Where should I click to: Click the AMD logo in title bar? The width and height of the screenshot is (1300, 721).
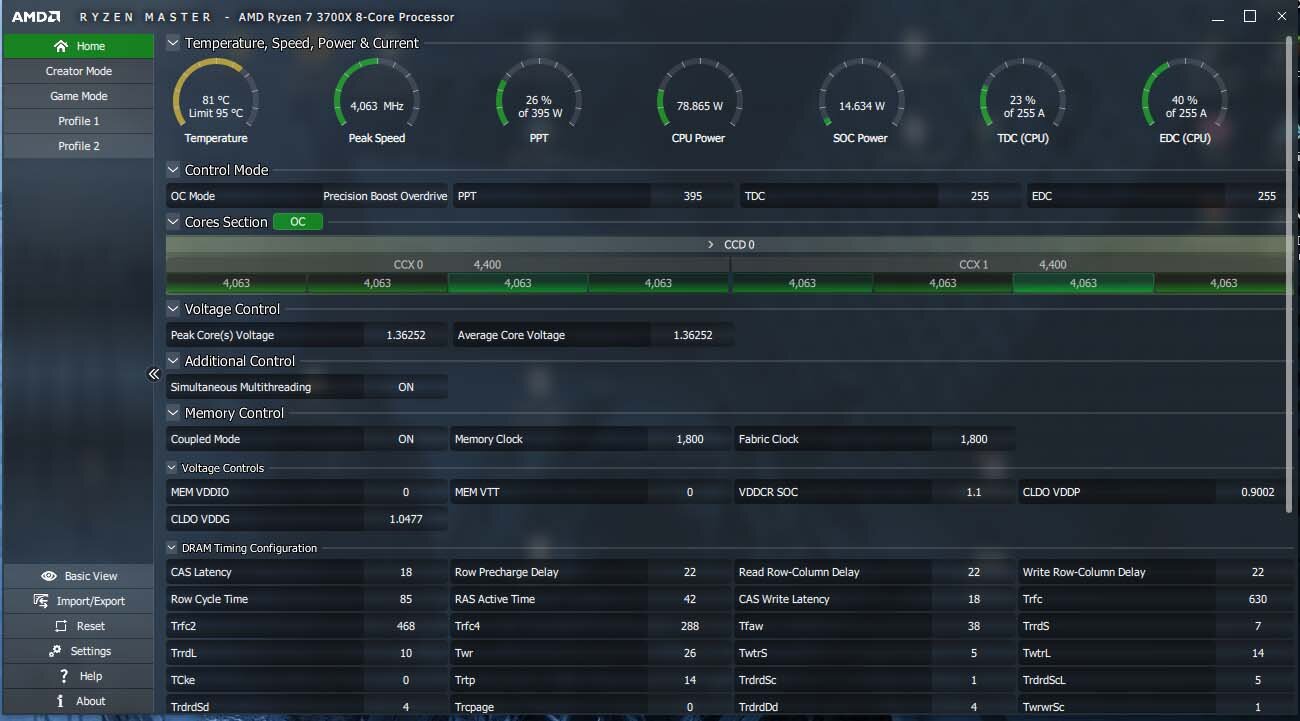pyautogui.click(x=36, y=17)
